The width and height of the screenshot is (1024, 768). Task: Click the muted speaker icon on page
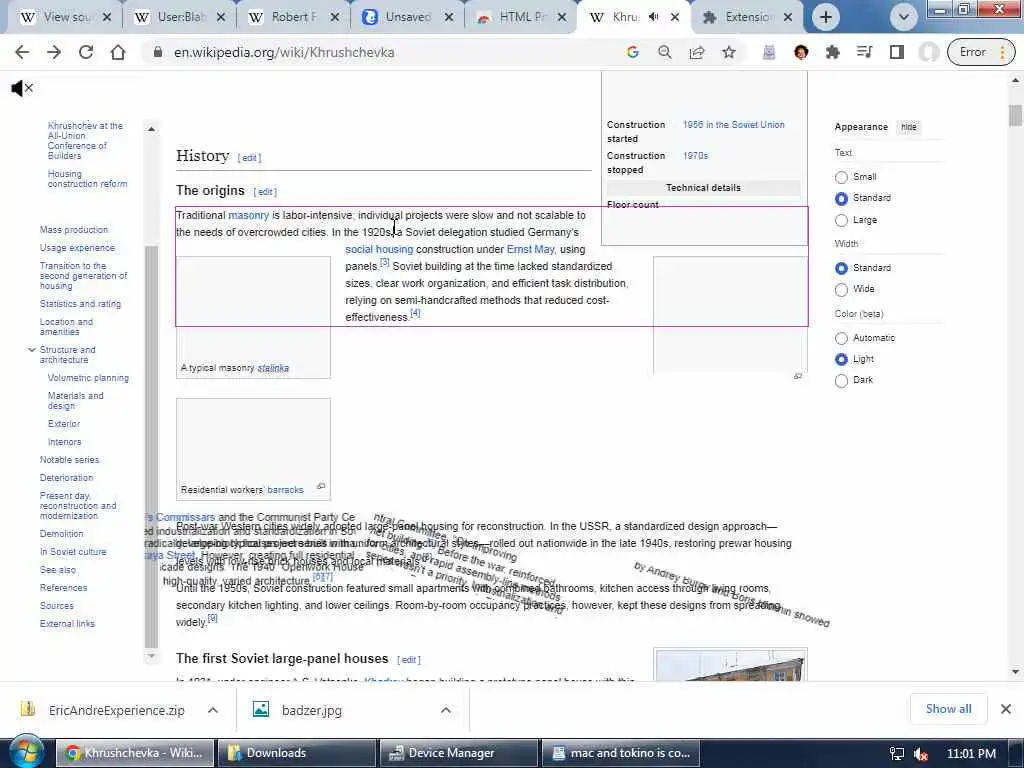pos(22,88)
